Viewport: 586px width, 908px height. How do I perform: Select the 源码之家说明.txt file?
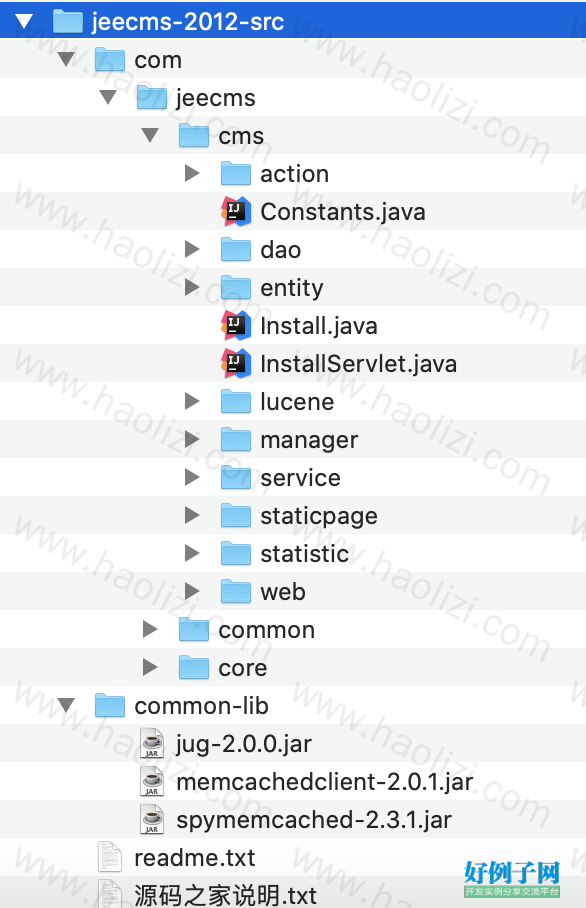(225, 895)
